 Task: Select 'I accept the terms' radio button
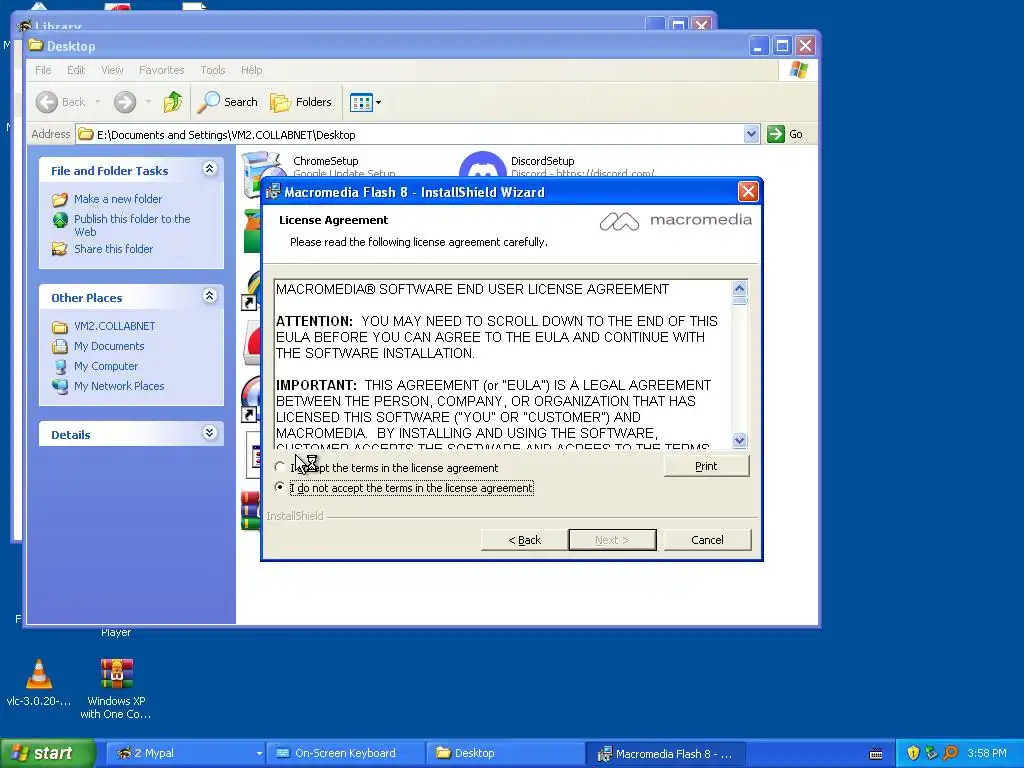[x=280, y=467]
